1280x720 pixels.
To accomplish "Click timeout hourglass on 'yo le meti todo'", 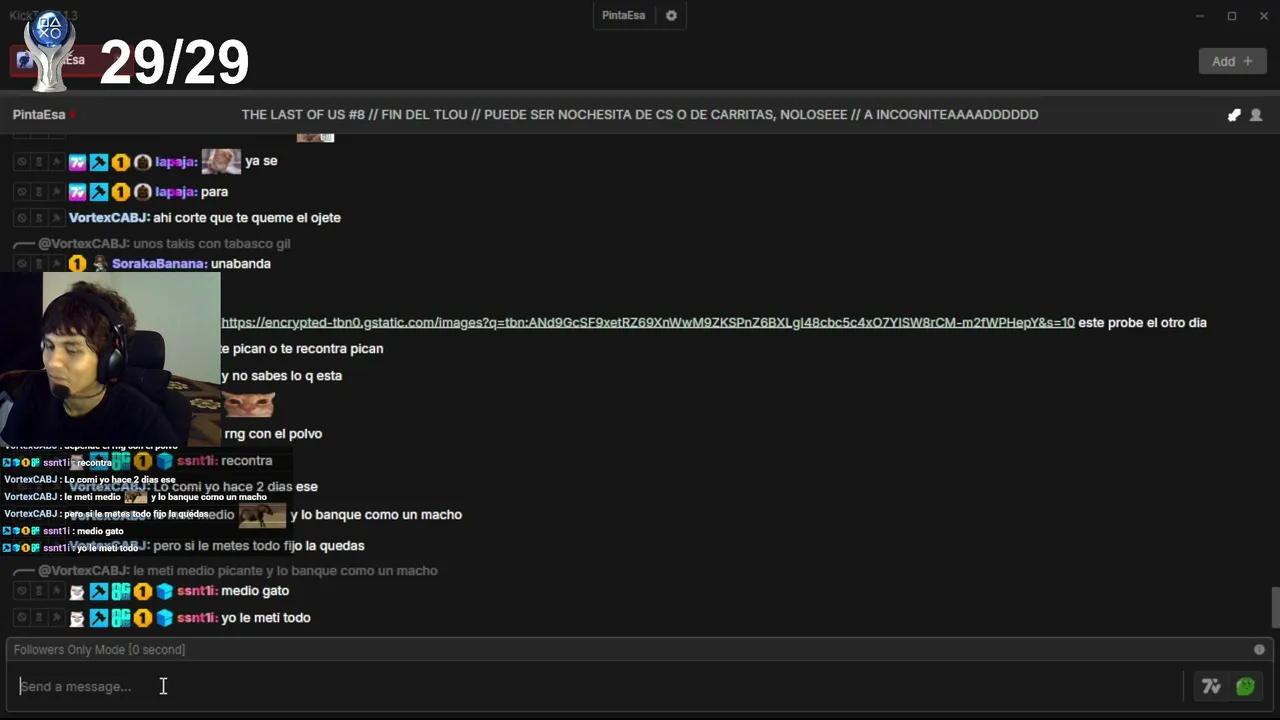I will click(39, 618).
